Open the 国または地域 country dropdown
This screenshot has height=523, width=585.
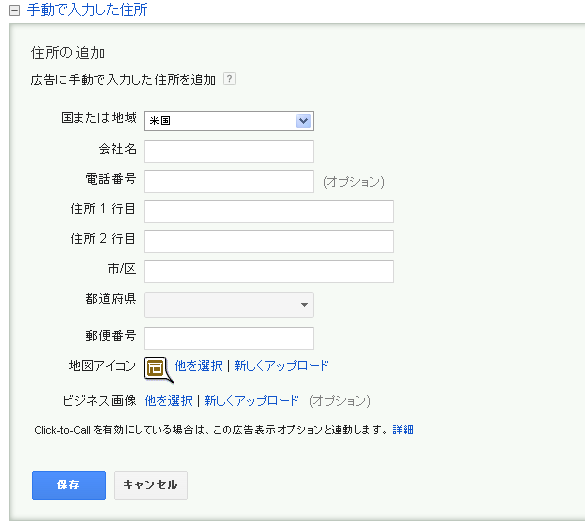click(x=229, y=121)
